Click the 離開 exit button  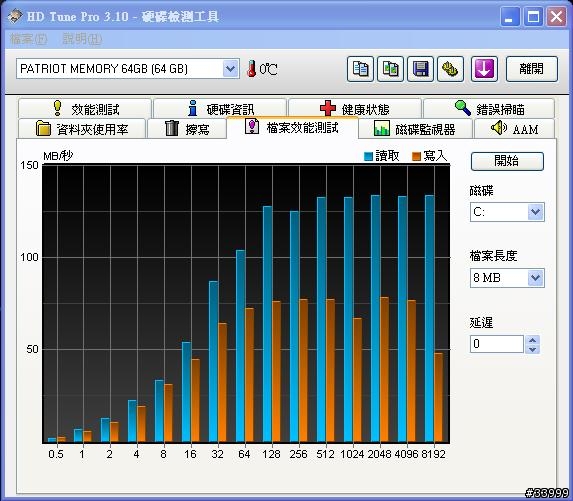tap(532, 69)
